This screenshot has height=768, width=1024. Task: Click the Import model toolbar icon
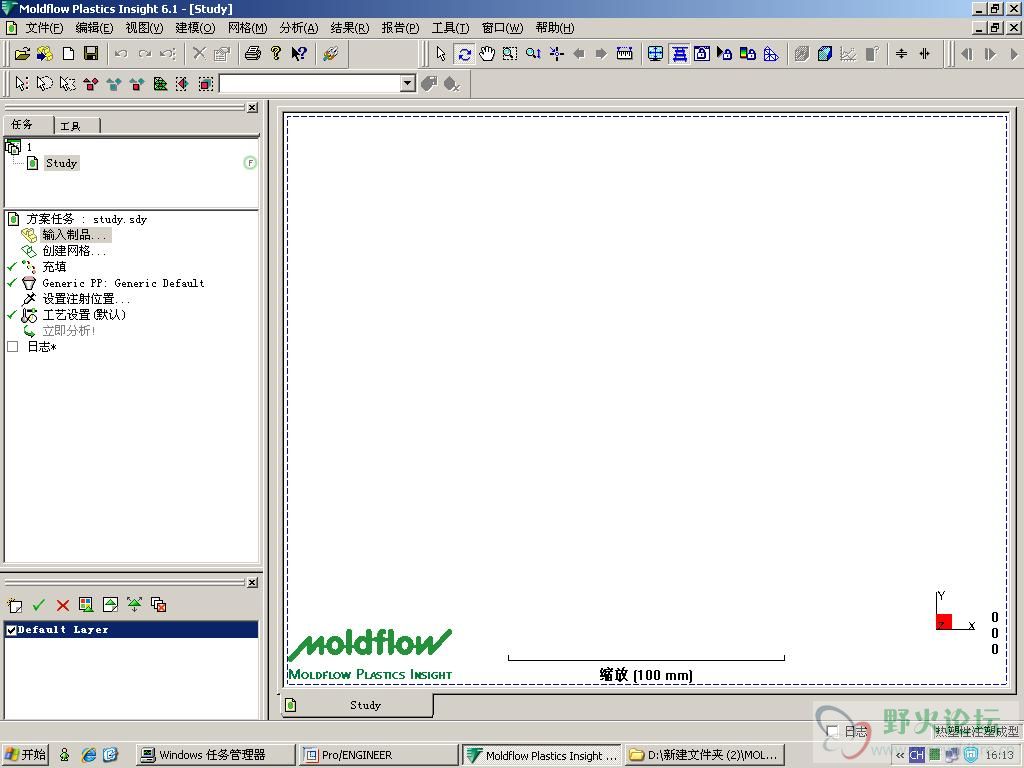[44, 54]
